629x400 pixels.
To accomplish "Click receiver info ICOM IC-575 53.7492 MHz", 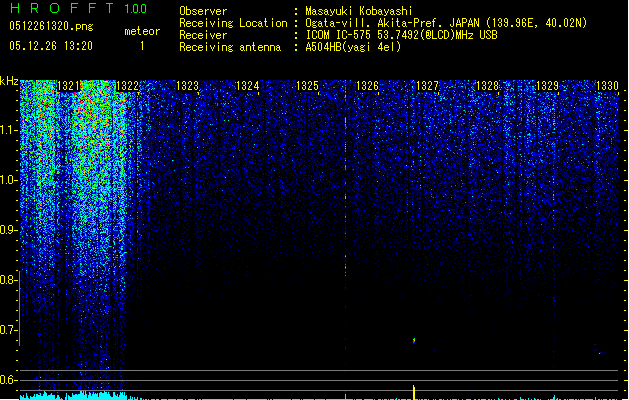I will [402, 35].
